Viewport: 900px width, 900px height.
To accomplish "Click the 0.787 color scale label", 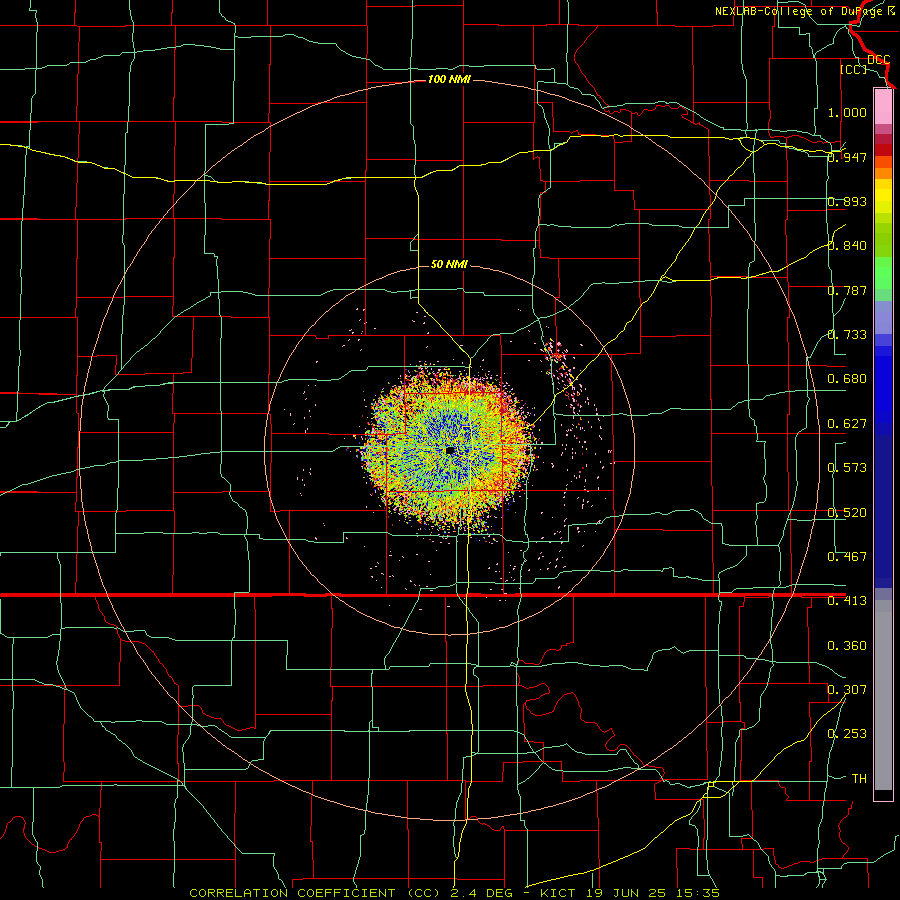I will [847, 290].
